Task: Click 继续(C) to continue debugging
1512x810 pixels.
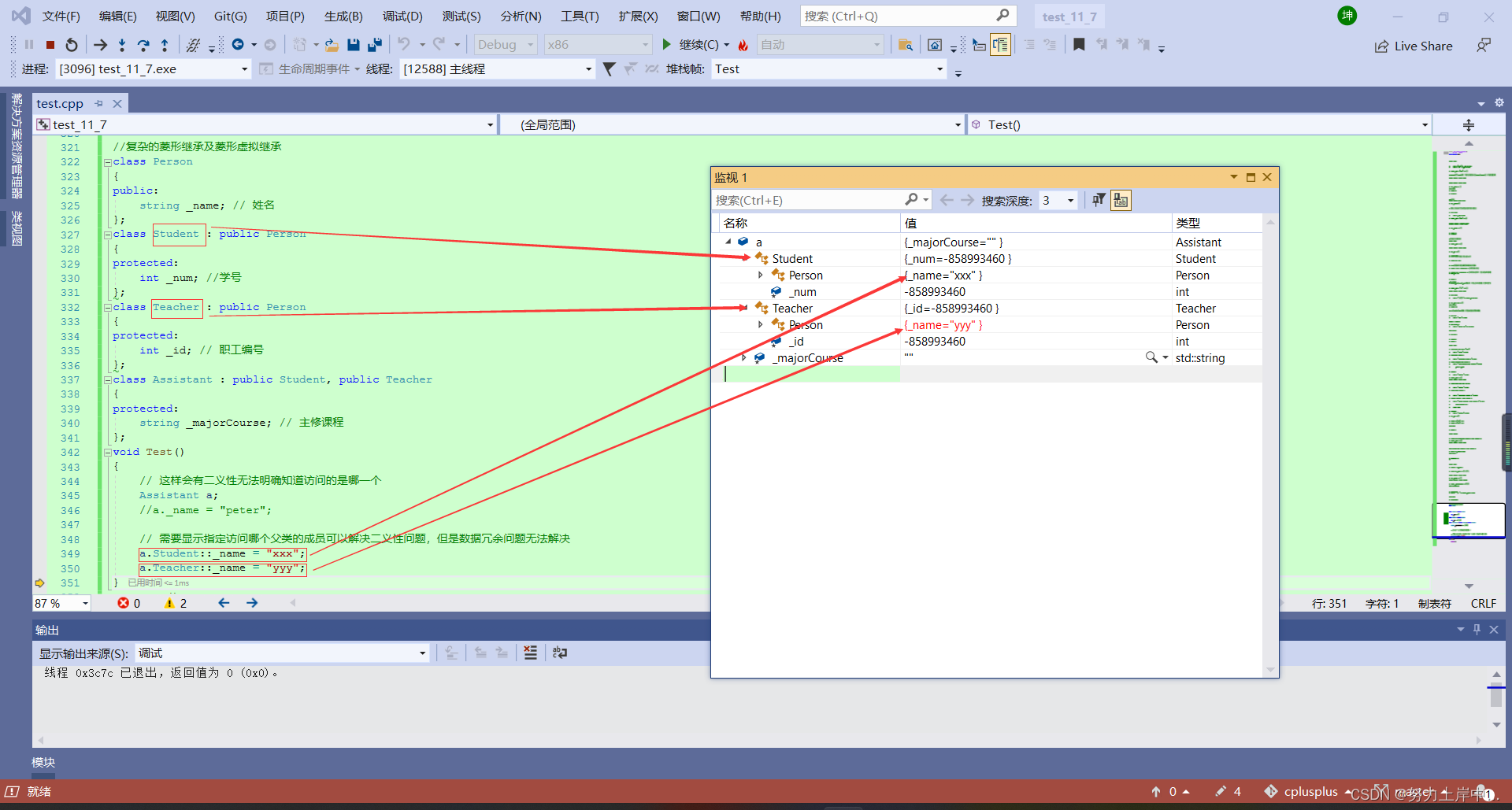Action: (691, 45)
